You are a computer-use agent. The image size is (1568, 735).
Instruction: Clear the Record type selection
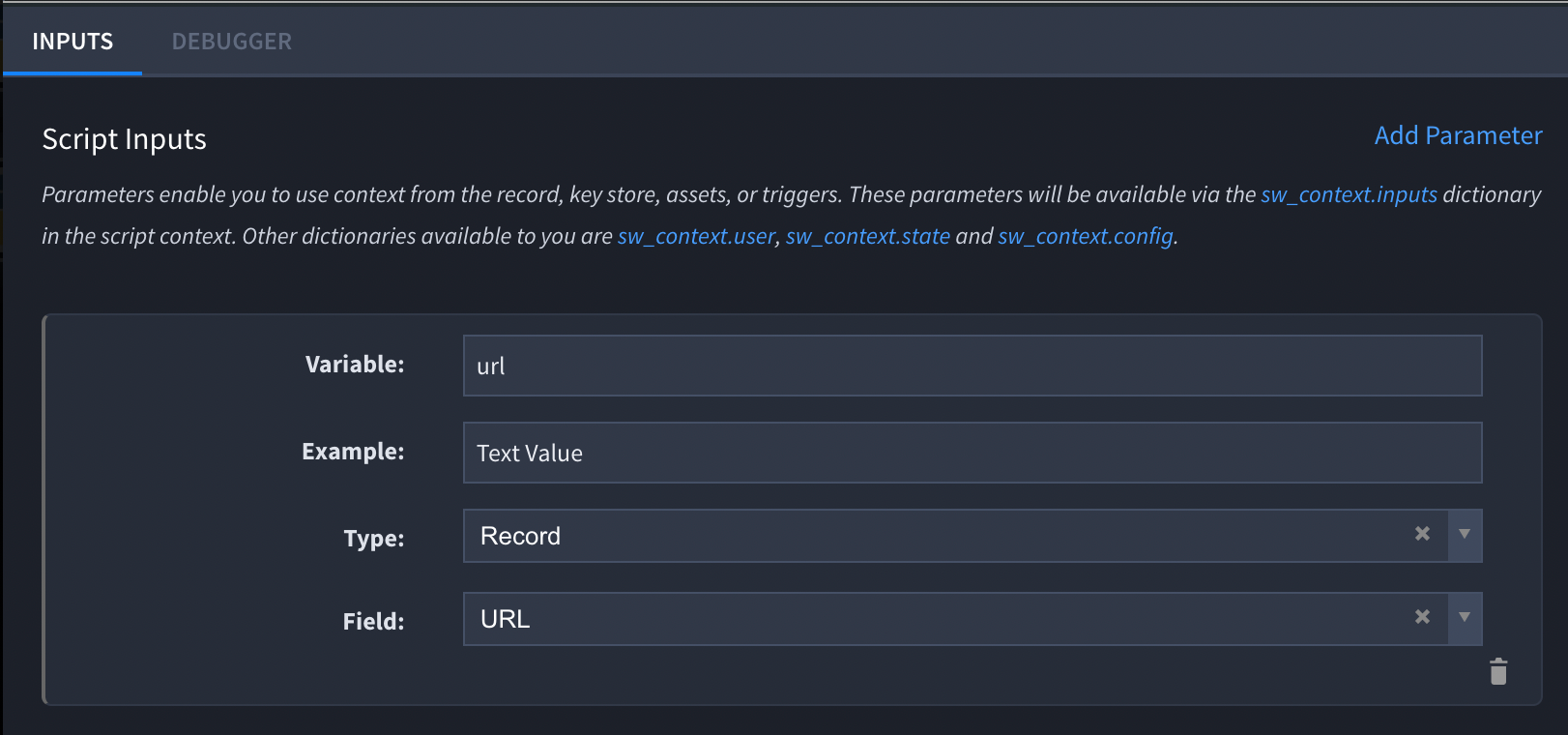[x=1422, y=534]
